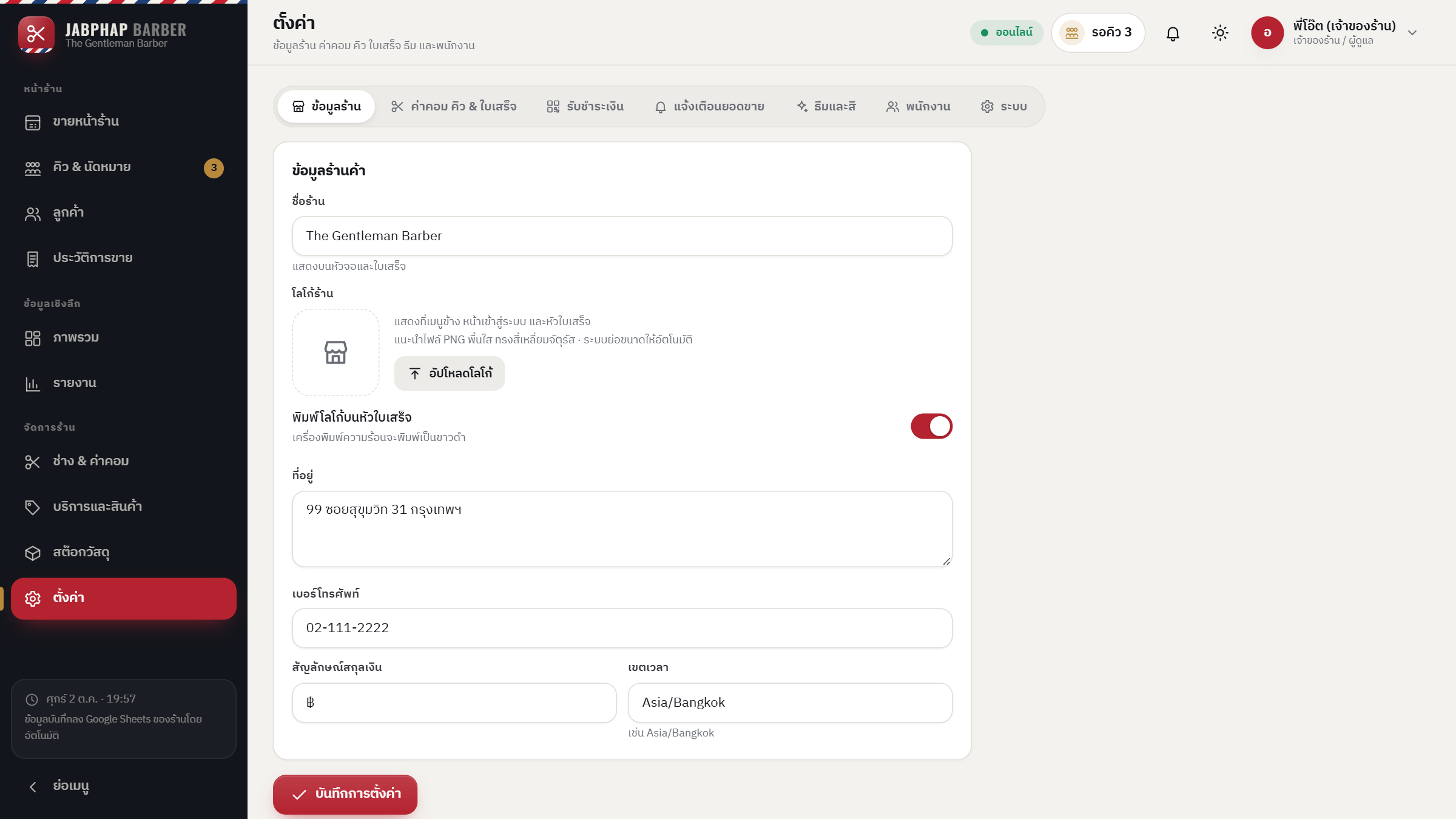Select the รับชำระเงิน tab
Image resolution: width=1456 pixels, height=819 pixels.
pos(585,107)
